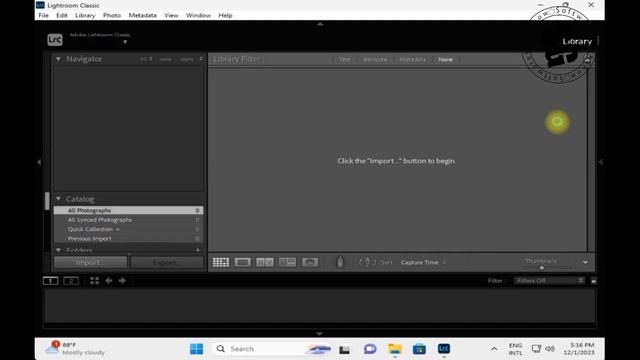Select Quick Collection in Catalog
Viewport: 640px width, 360px height.
(x=128, y=229)
